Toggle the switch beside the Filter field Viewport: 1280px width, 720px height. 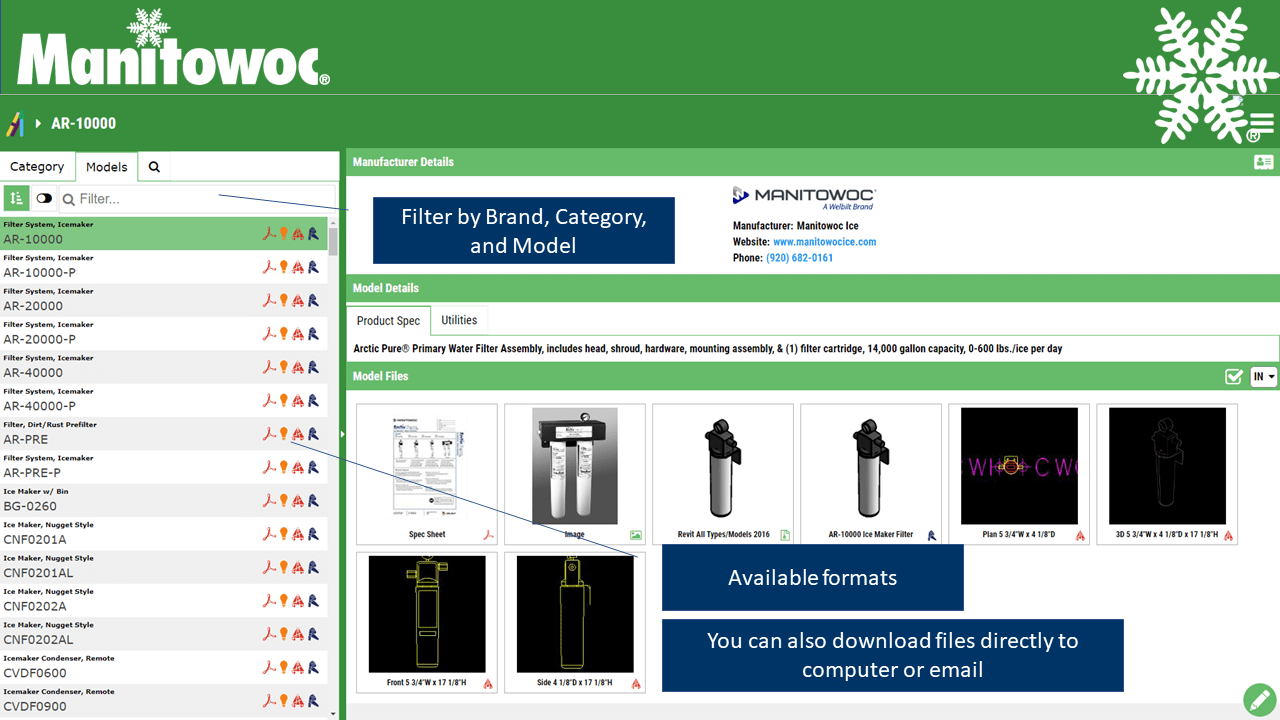click(x=44, y=198)
